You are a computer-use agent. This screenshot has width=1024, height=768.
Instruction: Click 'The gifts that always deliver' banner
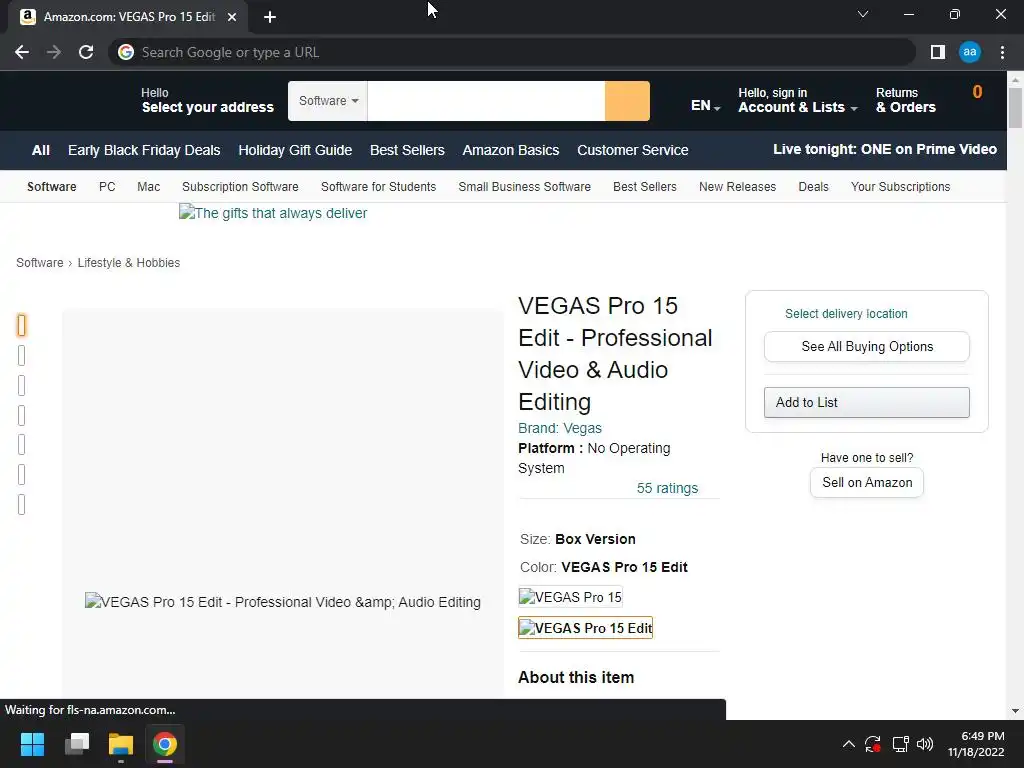coord(273,213)
